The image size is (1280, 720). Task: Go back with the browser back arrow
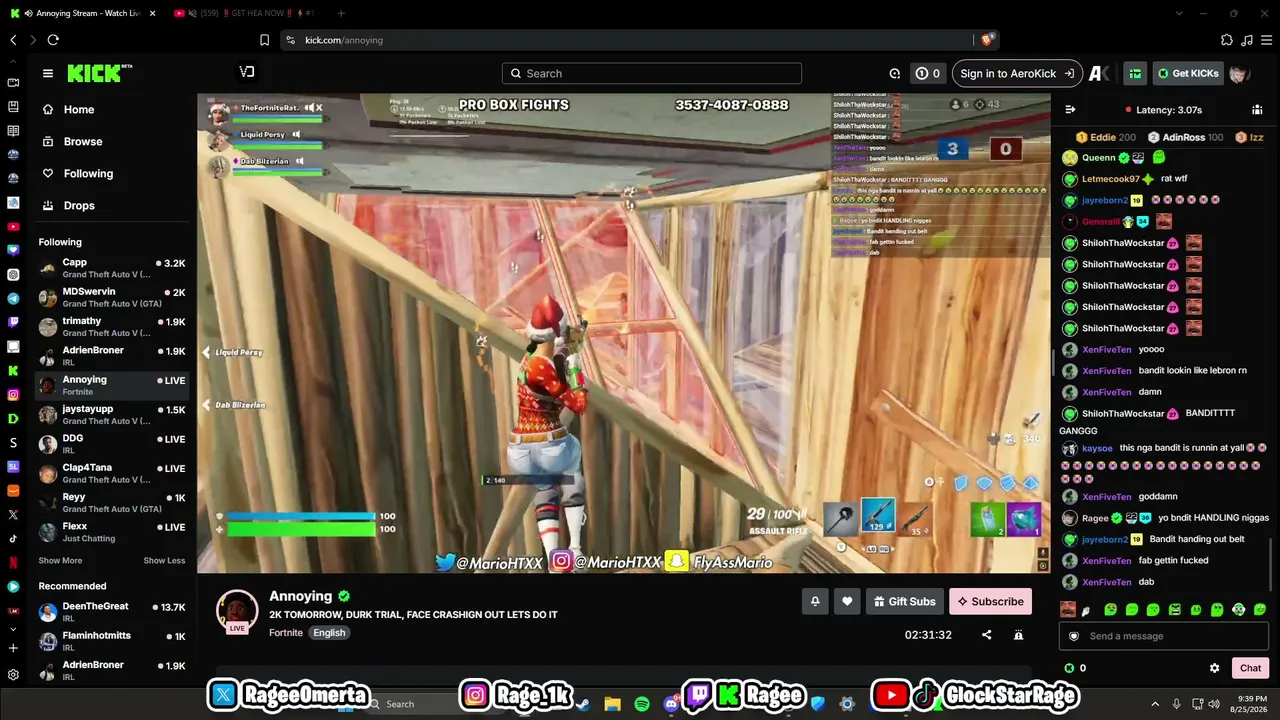point(13,40)
